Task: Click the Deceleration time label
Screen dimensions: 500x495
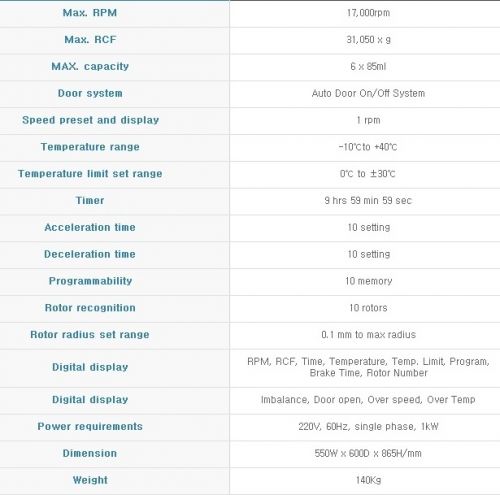Action: (x=90, y=254)
